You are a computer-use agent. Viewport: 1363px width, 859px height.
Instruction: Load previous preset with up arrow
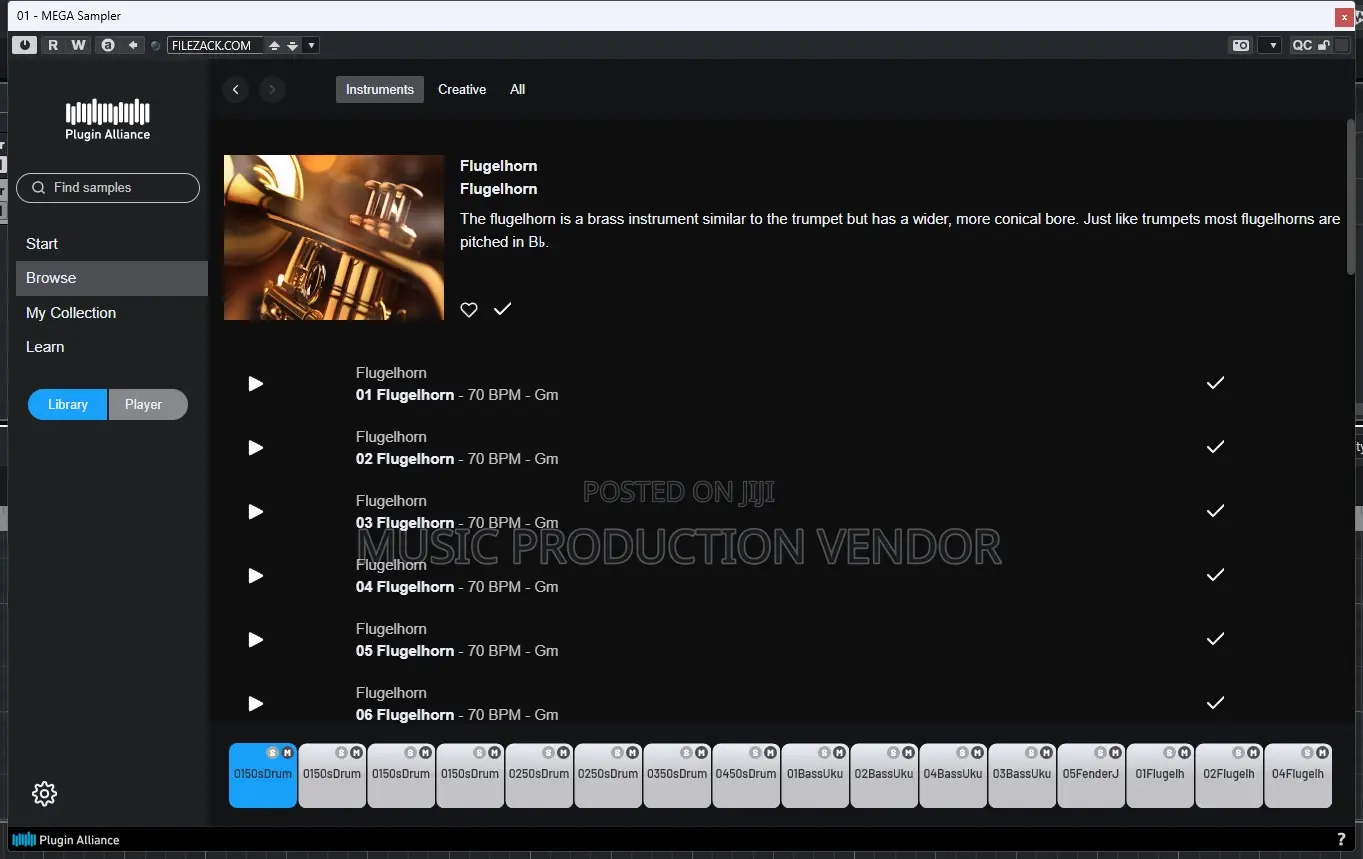tap(274, 45)
